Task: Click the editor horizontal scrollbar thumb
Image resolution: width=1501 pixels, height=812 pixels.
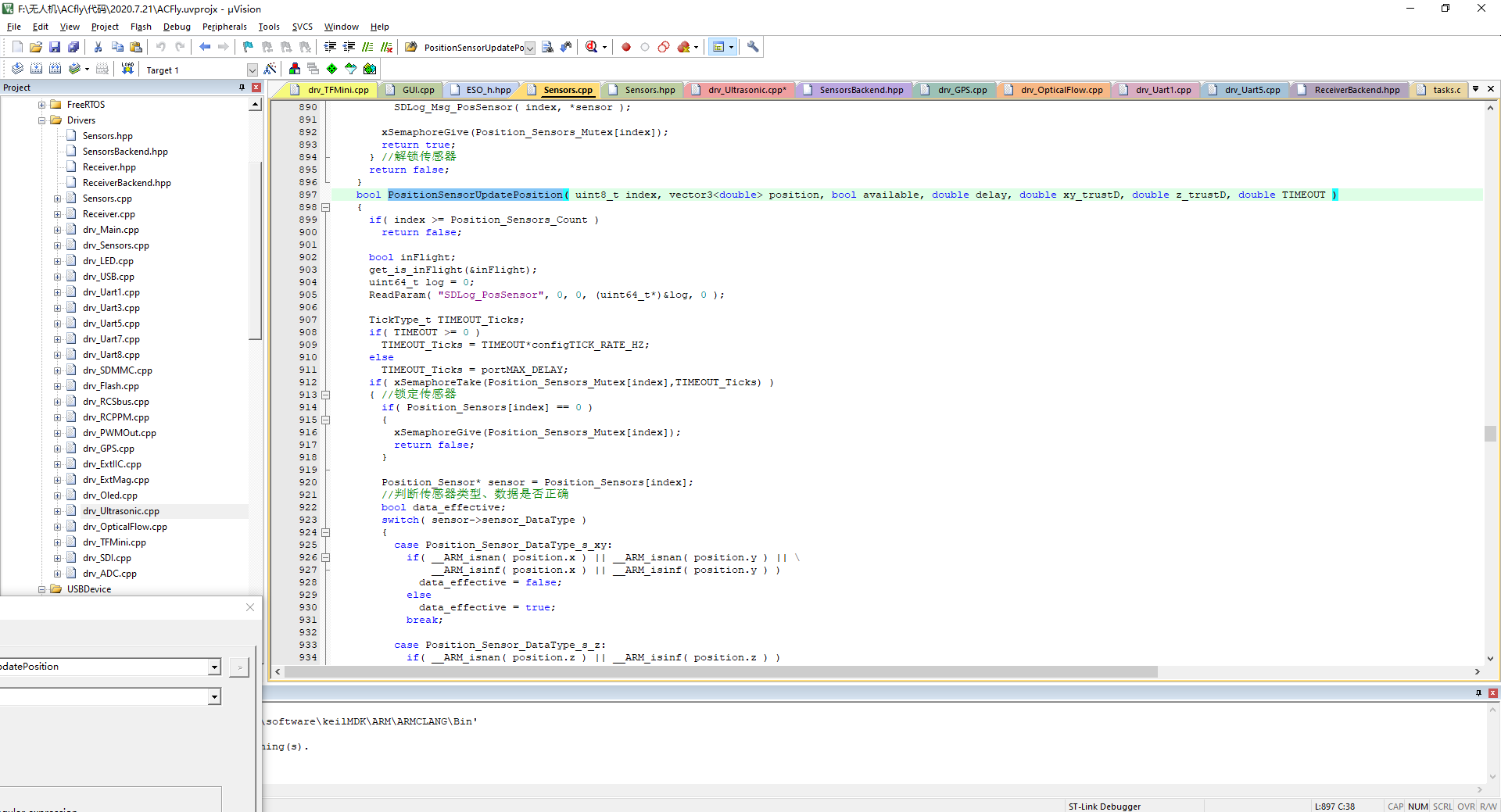Action: (x=719, y=672)
